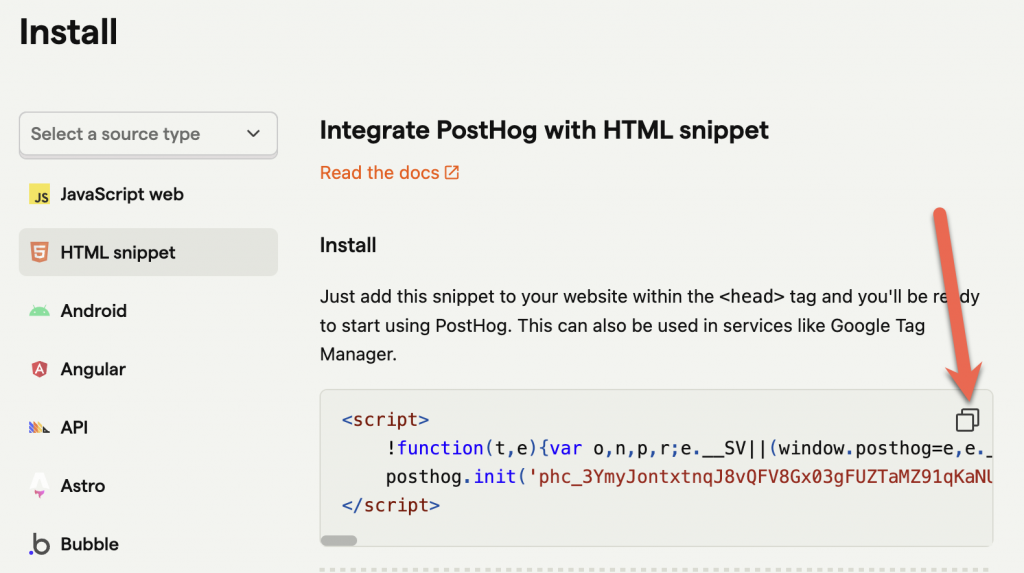The image size is (1024, 573).
Task: Select JavaScript web source
Action: click(x=148, y=194)
